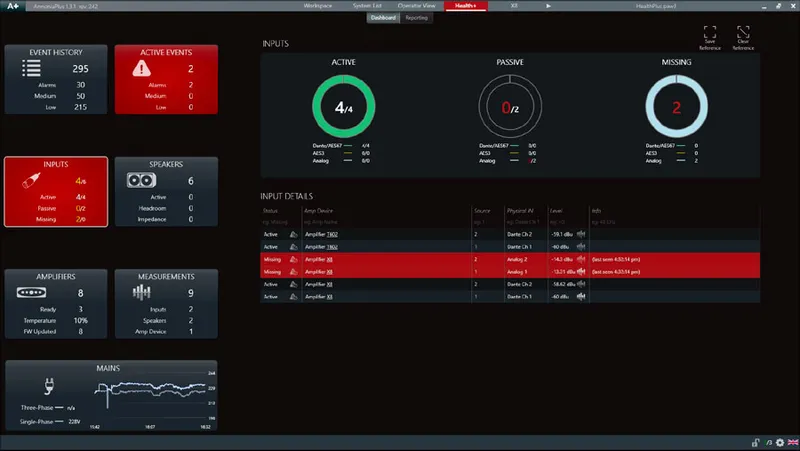Click the Clear Reference icon
800x451 pixels.
(x=743, y=32)
